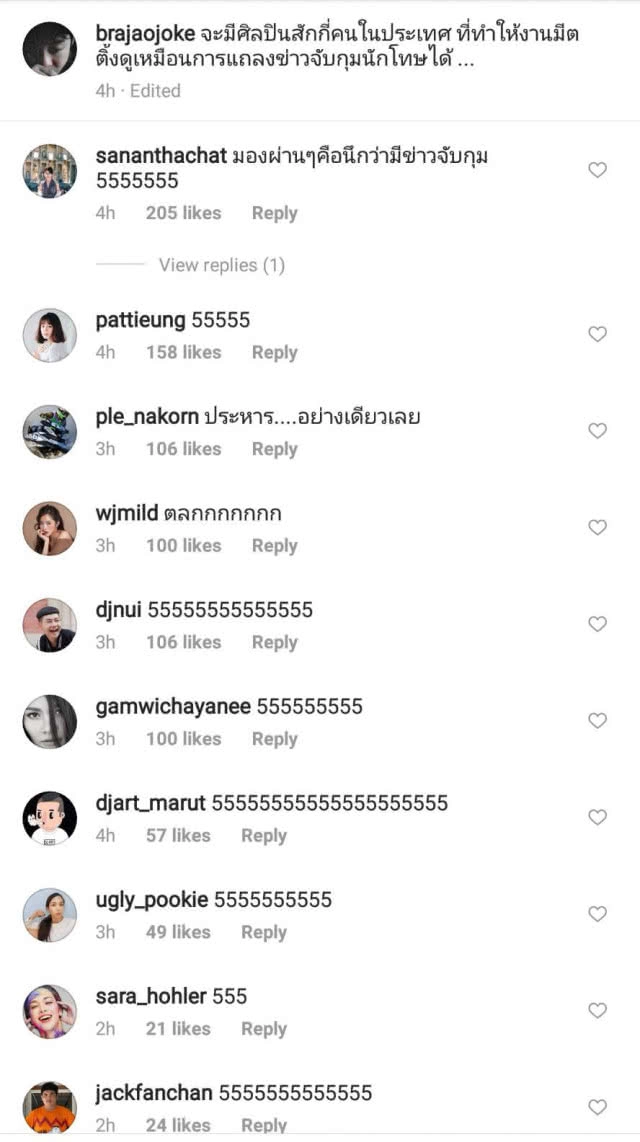Like wjmild's comment with the heart icon
The image size is (640, 1142).
[598, 527]
